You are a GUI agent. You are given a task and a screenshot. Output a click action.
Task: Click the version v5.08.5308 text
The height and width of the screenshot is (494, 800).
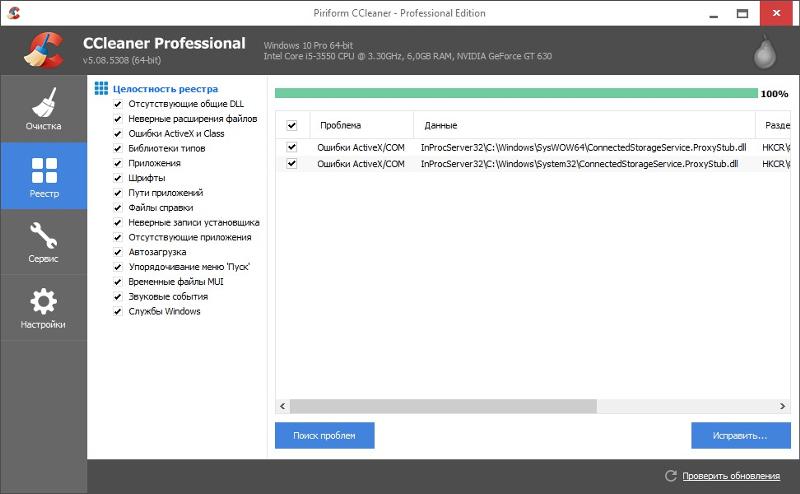(121, 60)
